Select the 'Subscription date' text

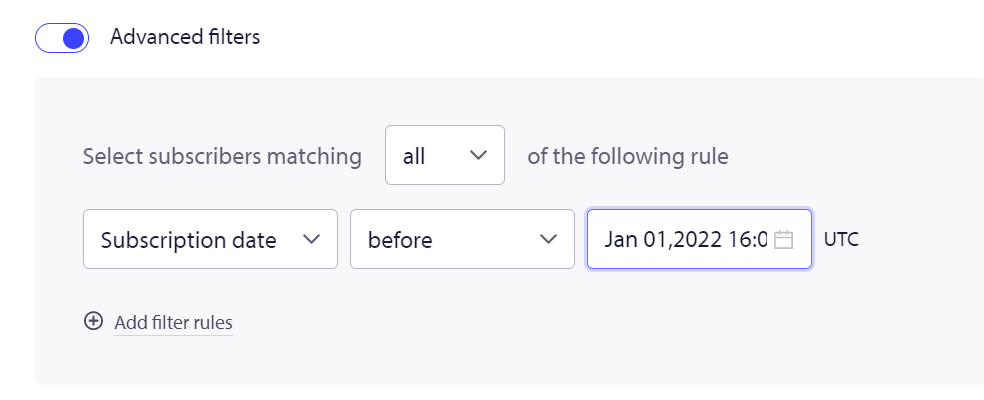[x=189, y=241]
